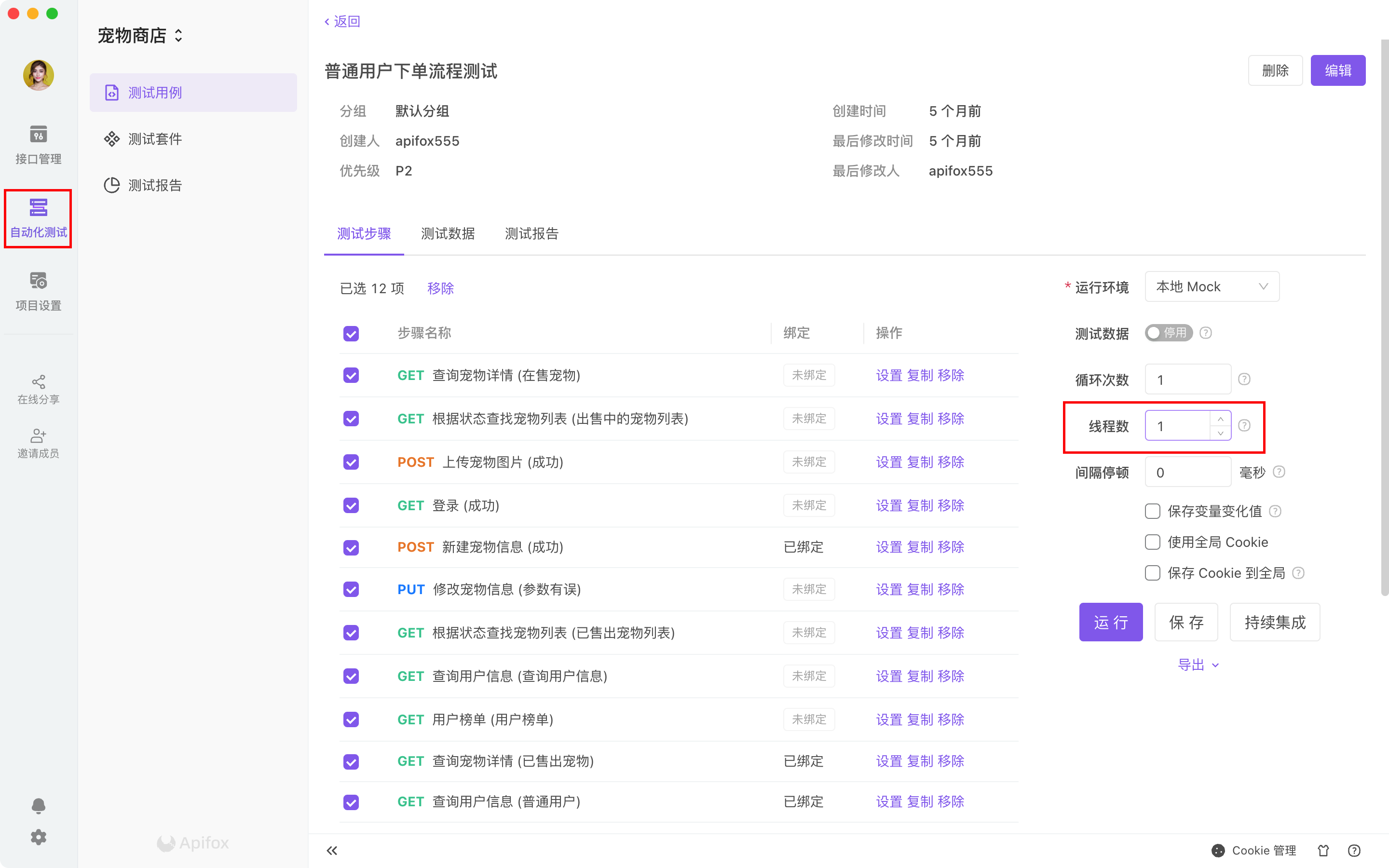Toggle the 测试数据 停用 switch
Viewport: 1389px width, 868px height.
pyautogui.click(x=1168, y=333)
